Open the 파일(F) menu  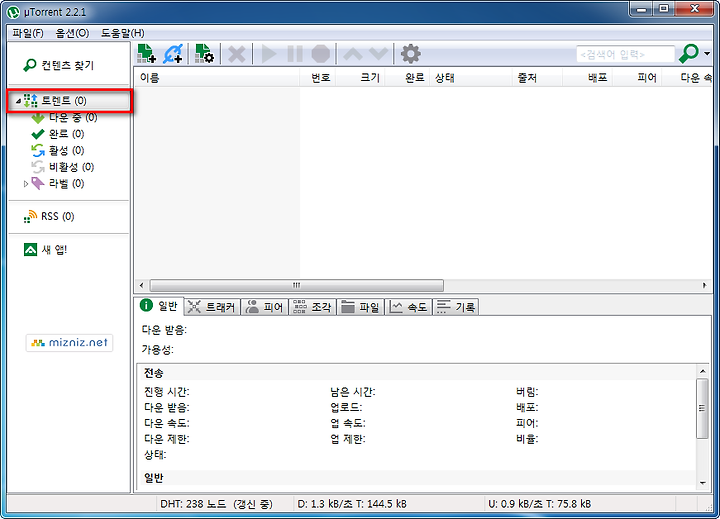coord(28,33)
